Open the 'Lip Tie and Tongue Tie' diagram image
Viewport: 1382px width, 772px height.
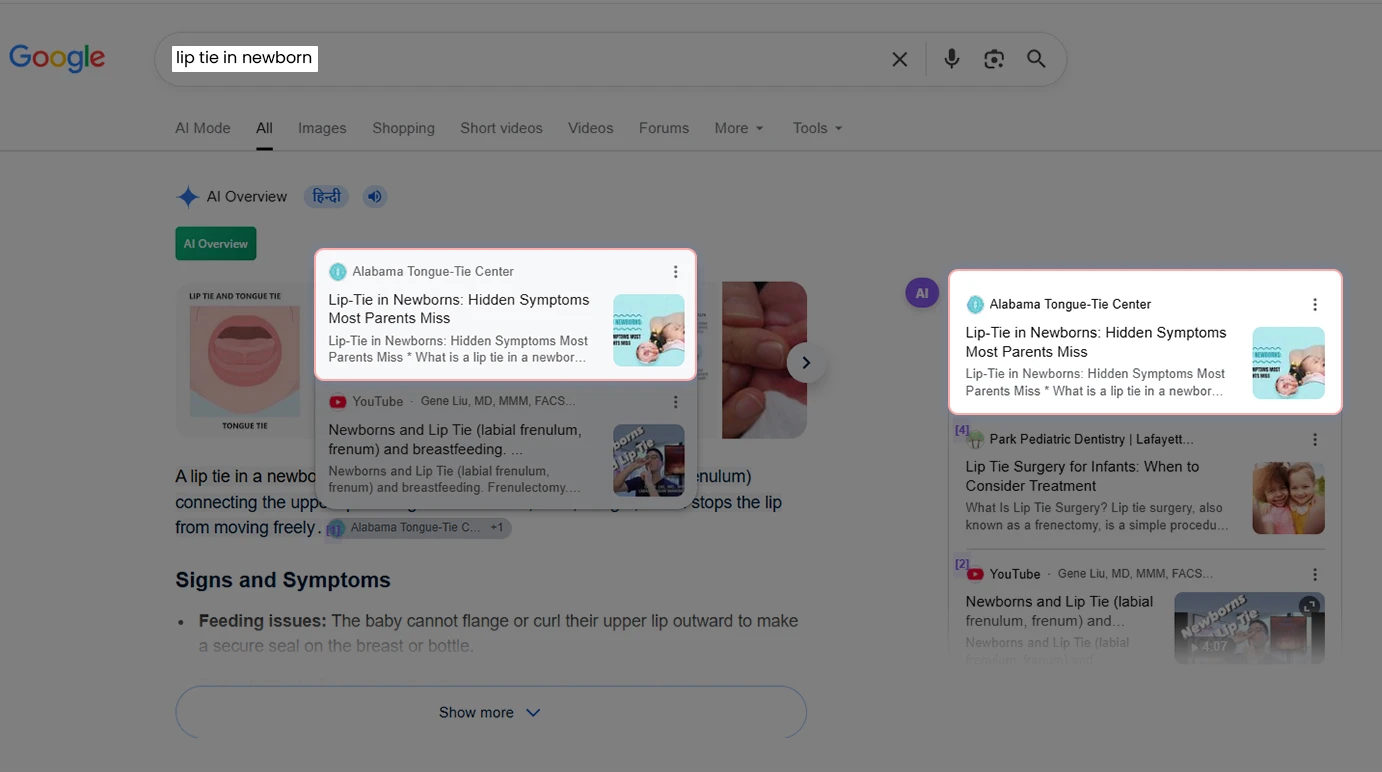tap(244, 360)
